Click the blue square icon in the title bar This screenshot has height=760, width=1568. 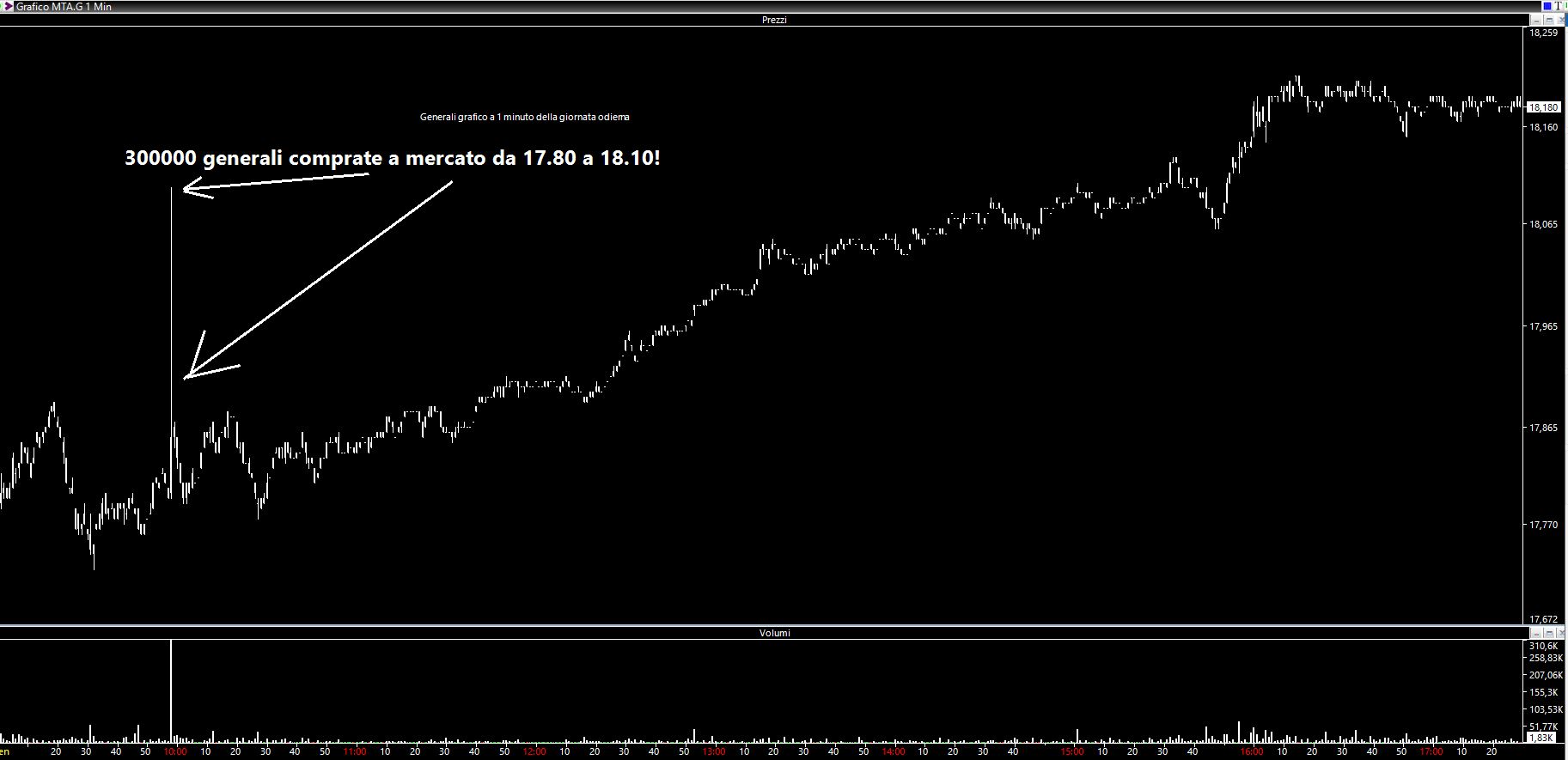tap(1547, 6)
